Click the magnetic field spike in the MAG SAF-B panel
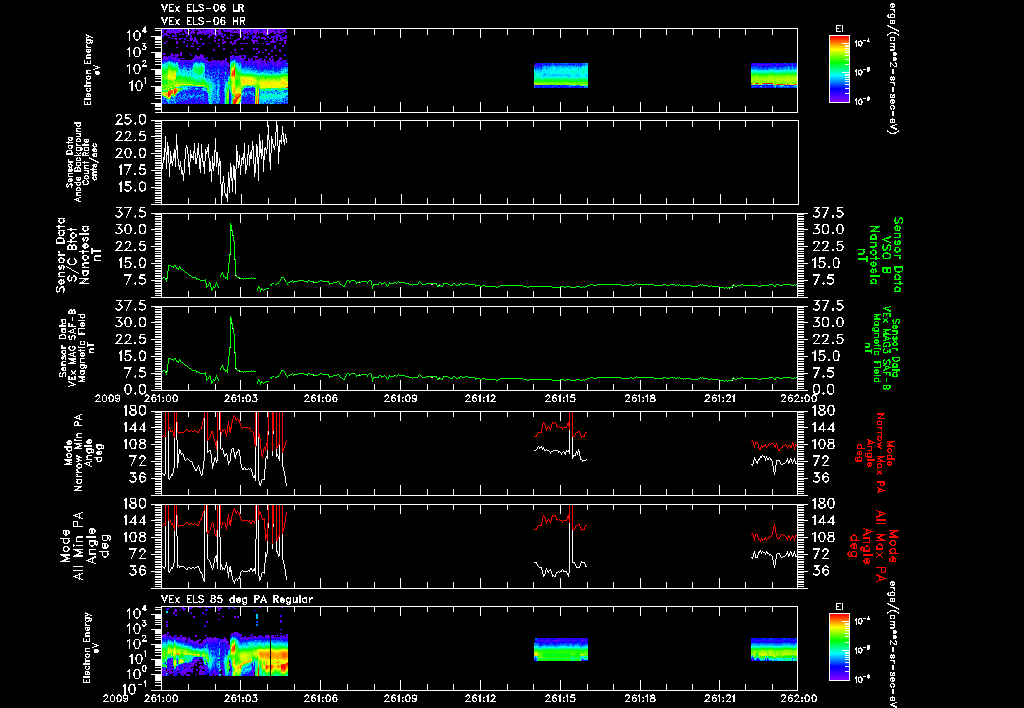Screen dimensions: 1024x708 click(x=231, y=343)
